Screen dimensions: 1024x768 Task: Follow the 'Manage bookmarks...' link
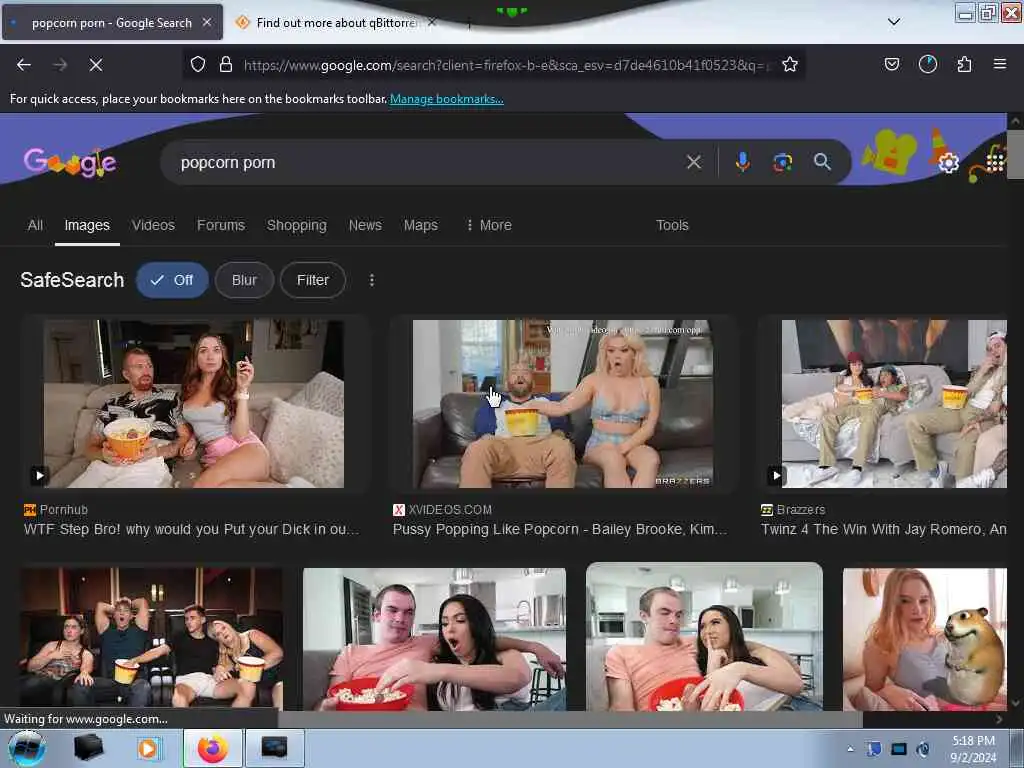point(447,99)
